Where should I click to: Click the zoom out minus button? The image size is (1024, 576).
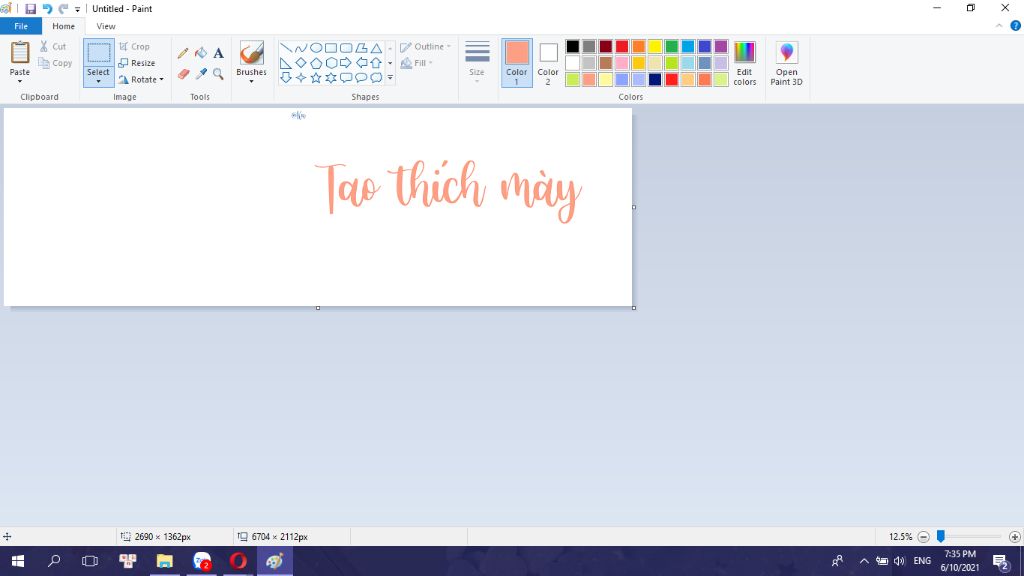[923, 537]
